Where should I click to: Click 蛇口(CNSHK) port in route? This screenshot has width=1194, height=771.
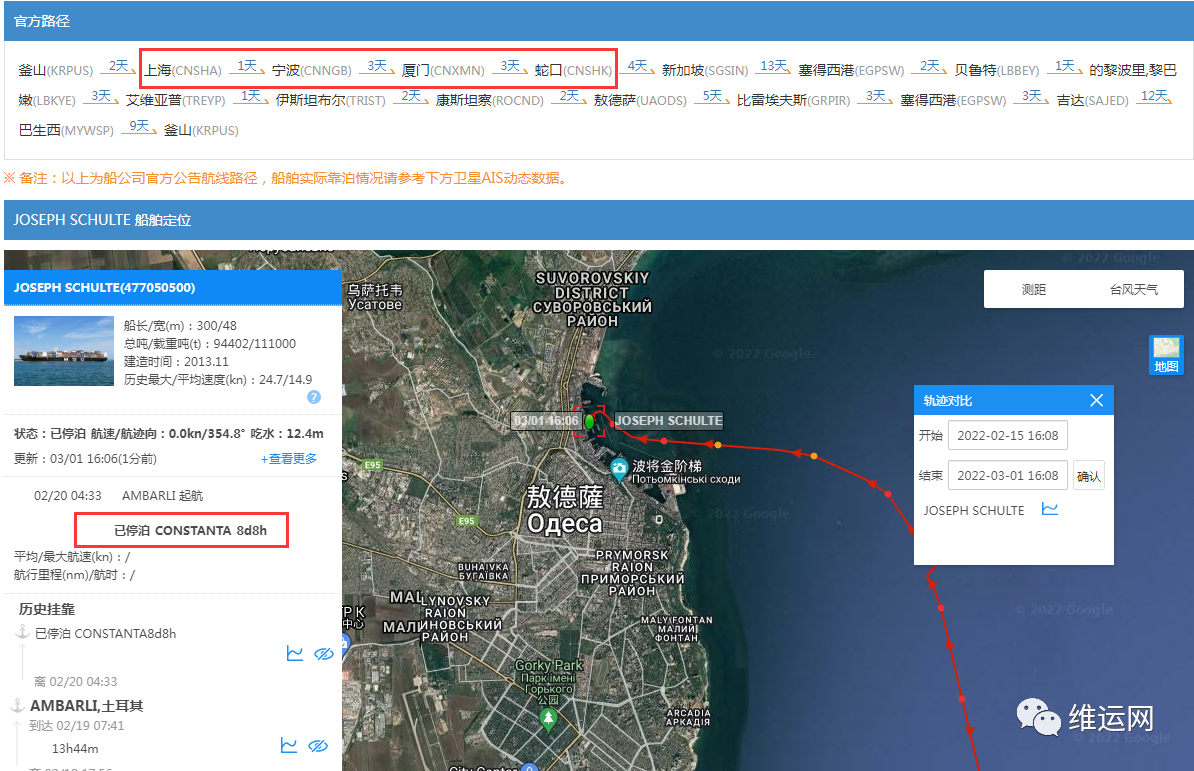[573, 70]
